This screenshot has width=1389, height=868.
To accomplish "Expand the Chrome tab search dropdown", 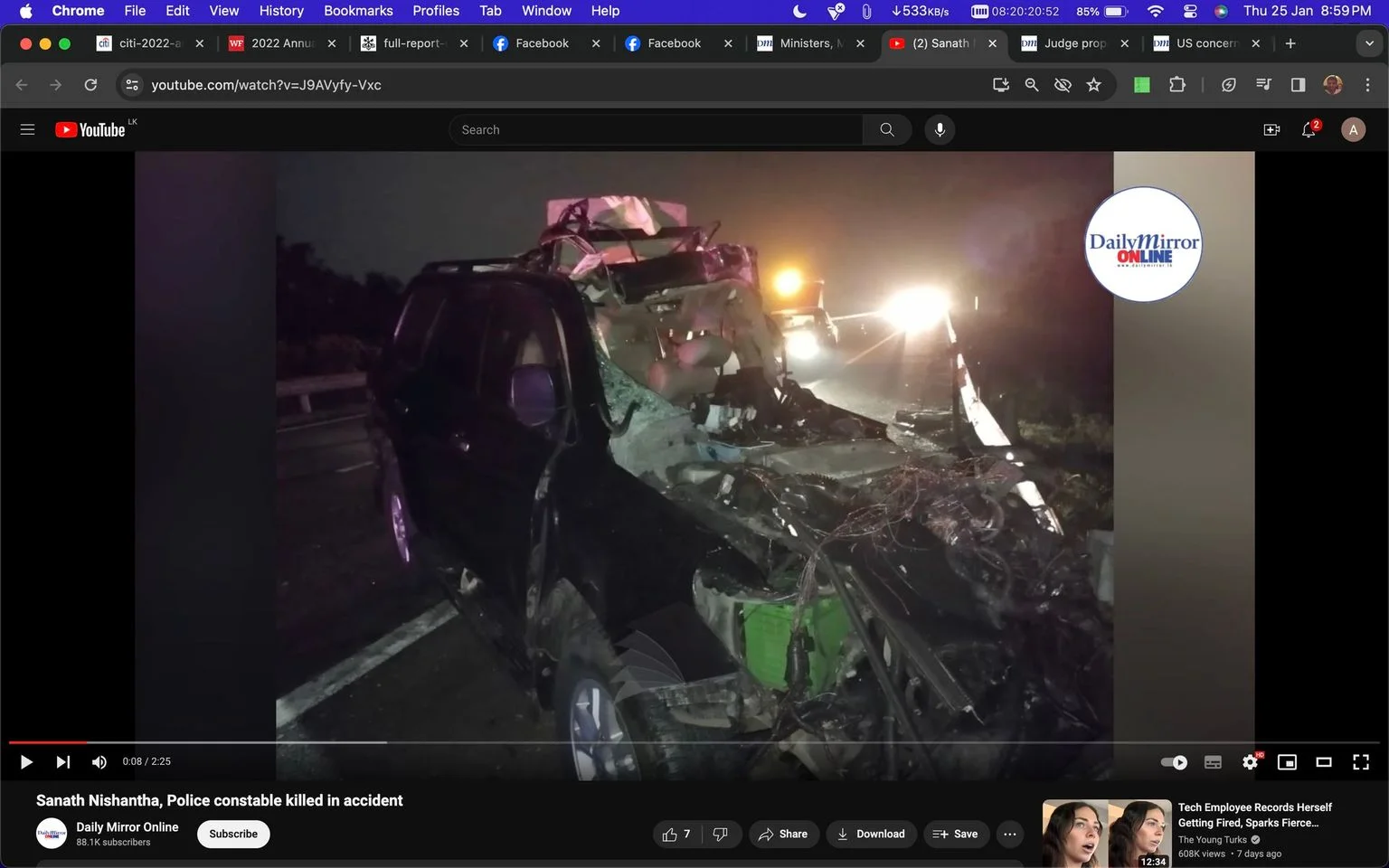I will 1369,43.
